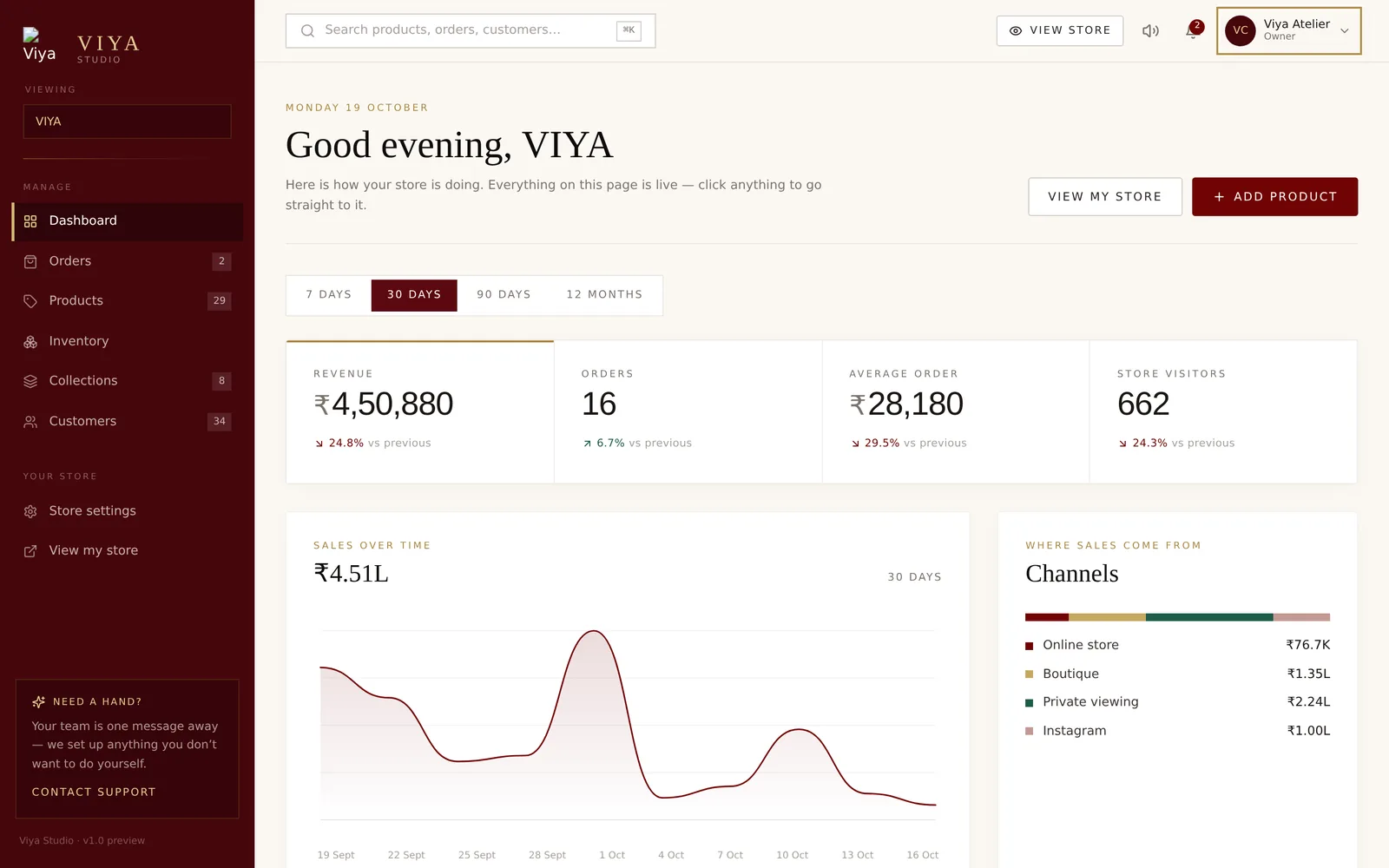Click the average order down-trend arrow

tap(855, 444)
